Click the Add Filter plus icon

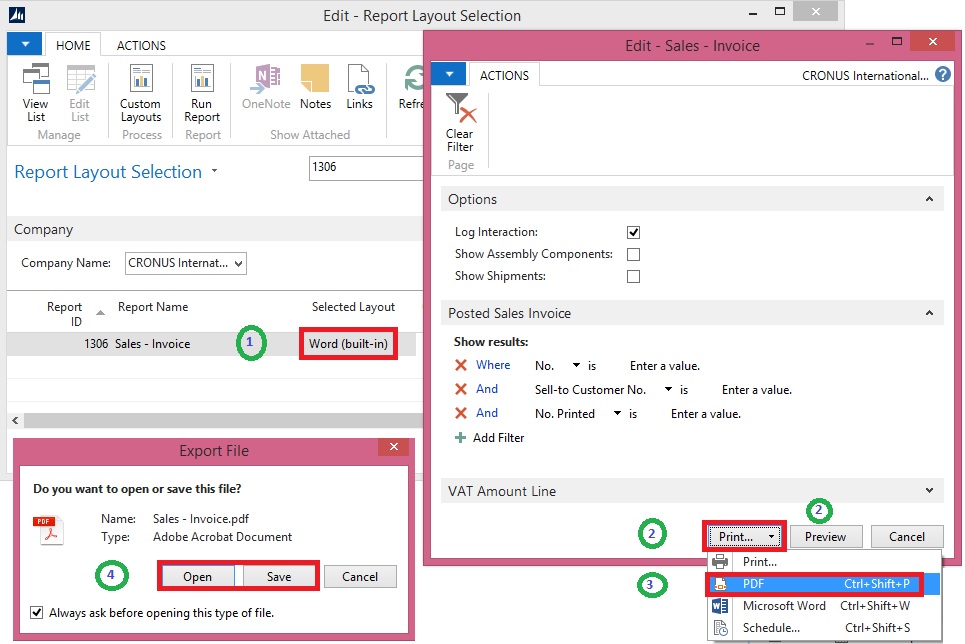[x=461, y=437]
